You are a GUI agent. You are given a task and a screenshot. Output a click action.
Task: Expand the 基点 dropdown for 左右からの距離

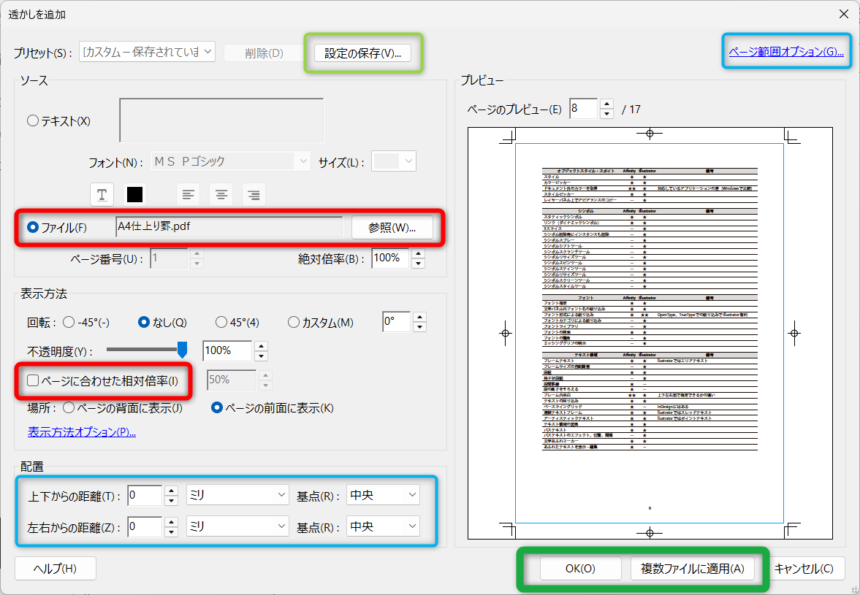click(384, 526)
